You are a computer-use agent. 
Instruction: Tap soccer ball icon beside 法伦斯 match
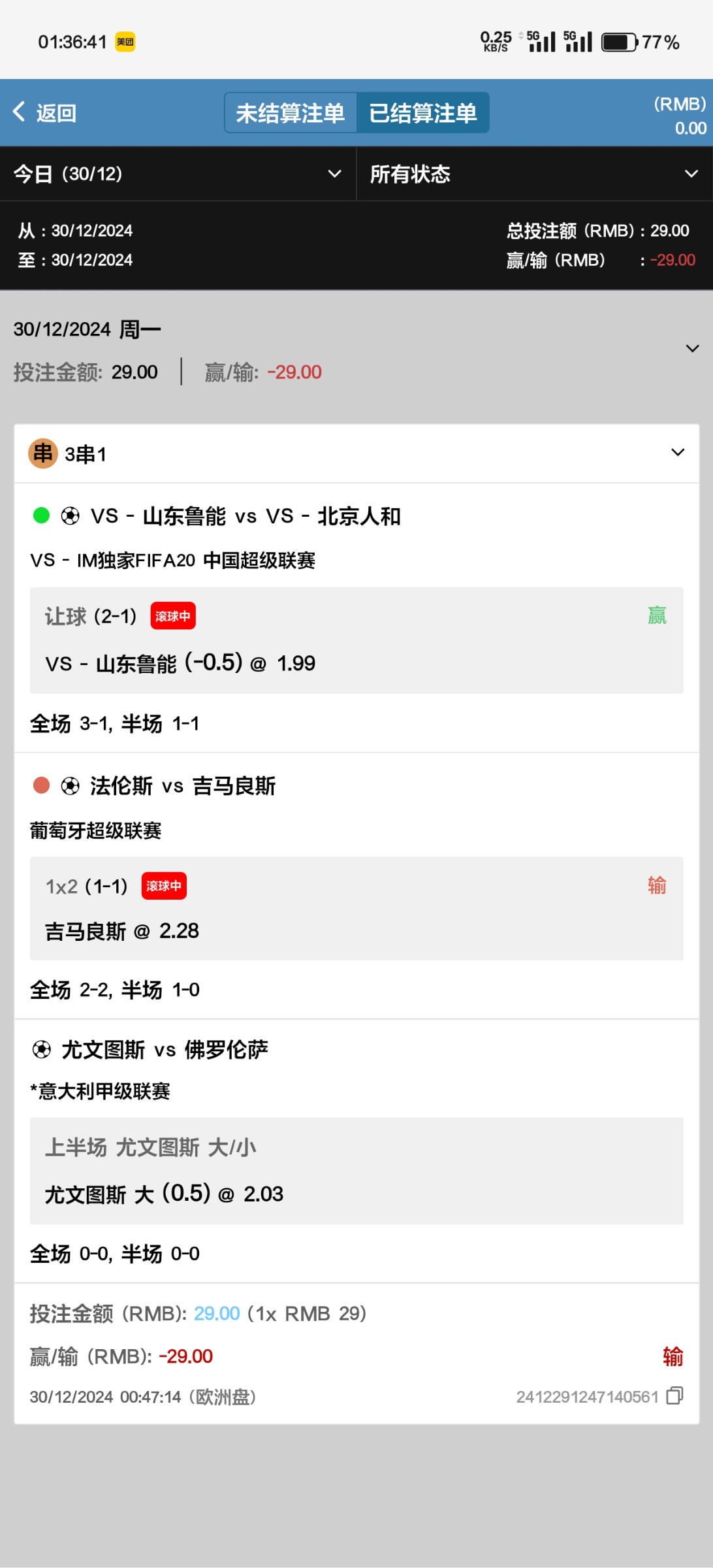(70, 786)
